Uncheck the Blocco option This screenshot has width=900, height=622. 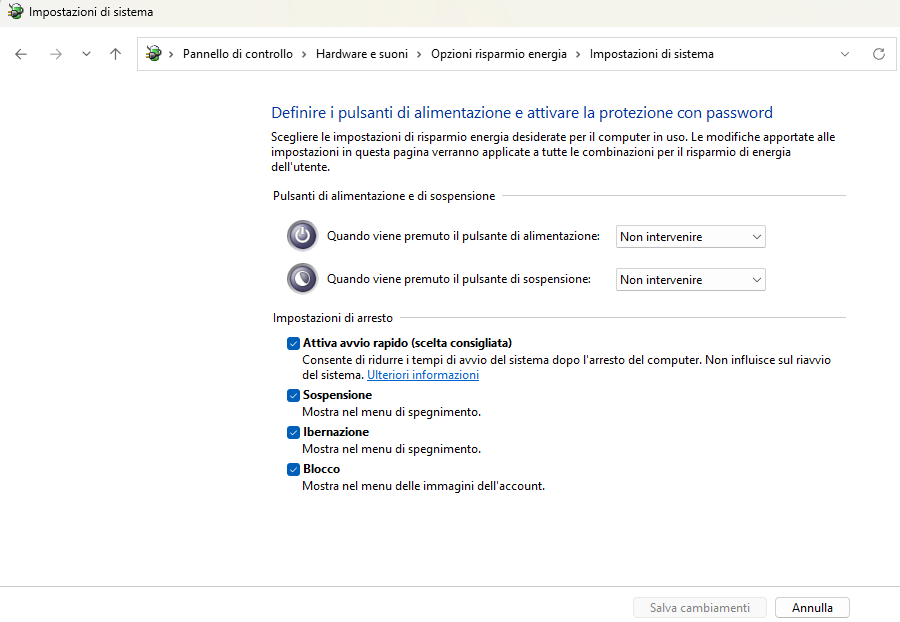coord(293,469)
